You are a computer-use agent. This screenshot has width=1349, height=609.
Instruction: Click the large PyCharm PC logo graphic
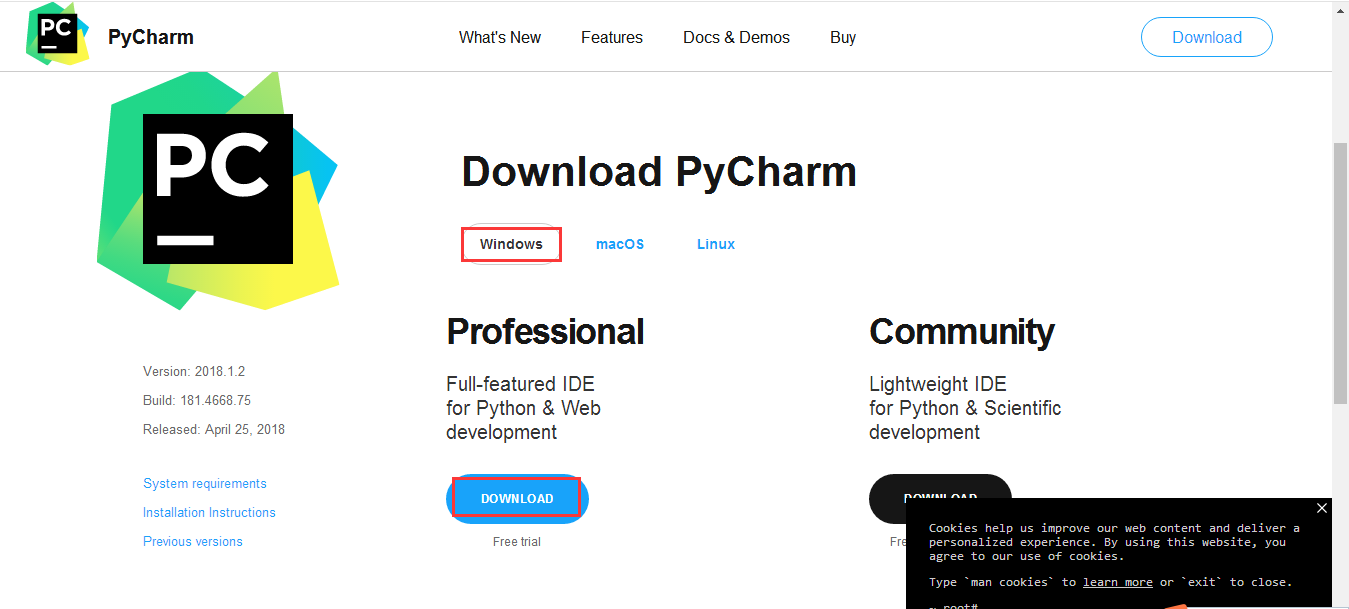[218, 190]
